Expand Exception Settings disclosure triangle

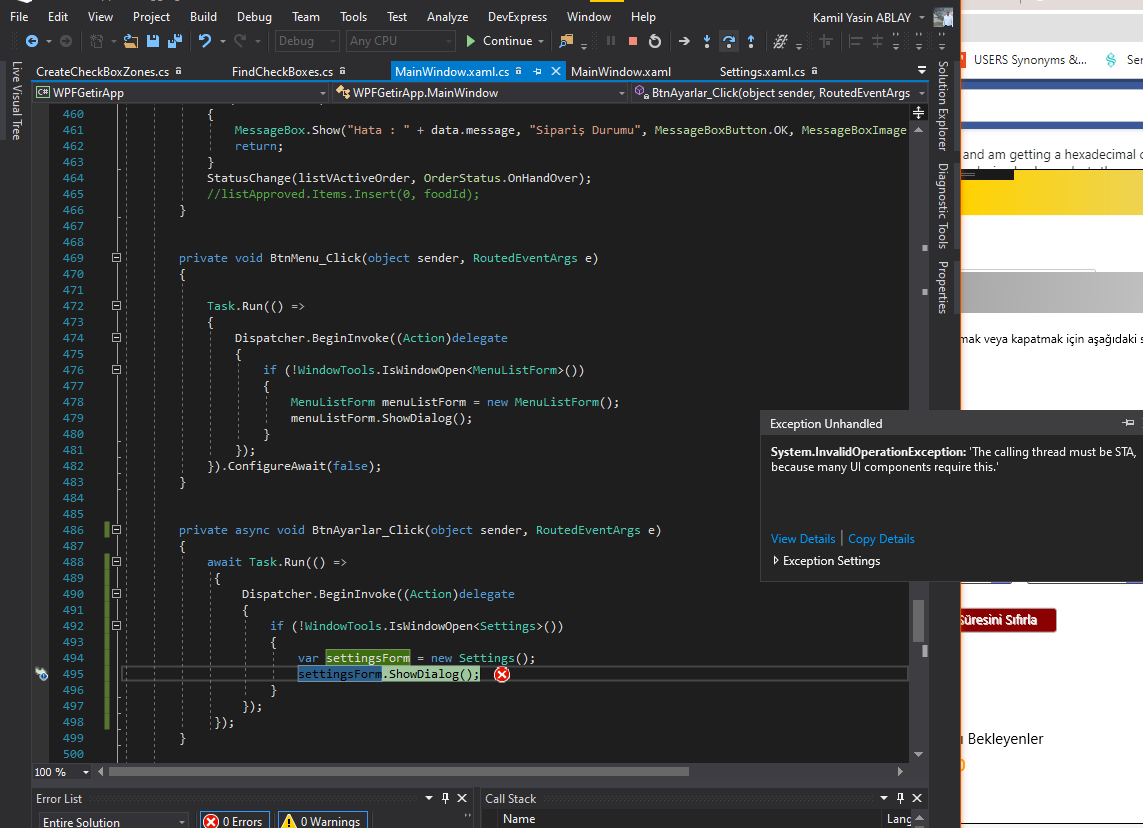pyautogui.click(x=776, y=561)
